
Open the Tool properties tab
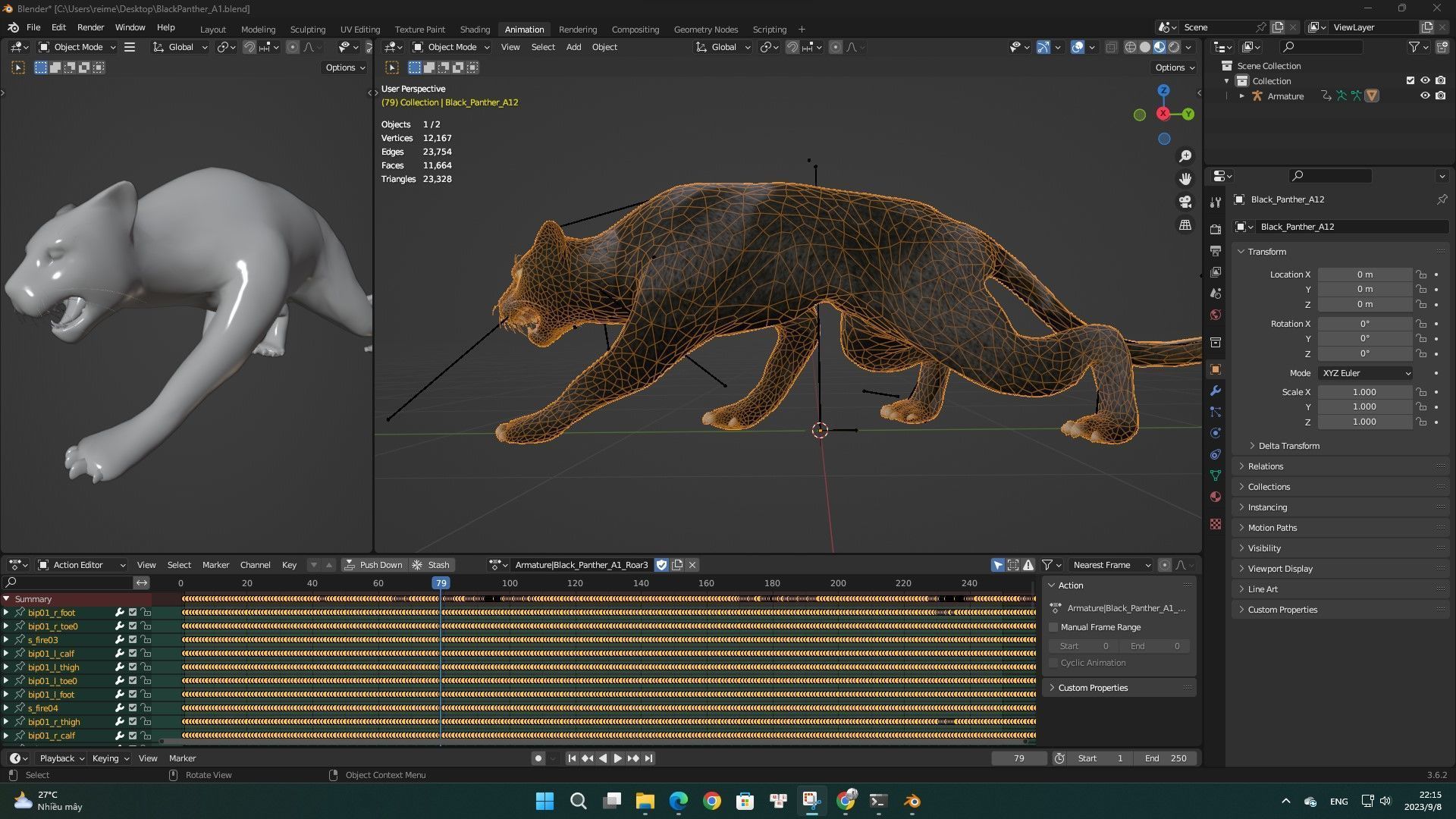(1216, 202)
